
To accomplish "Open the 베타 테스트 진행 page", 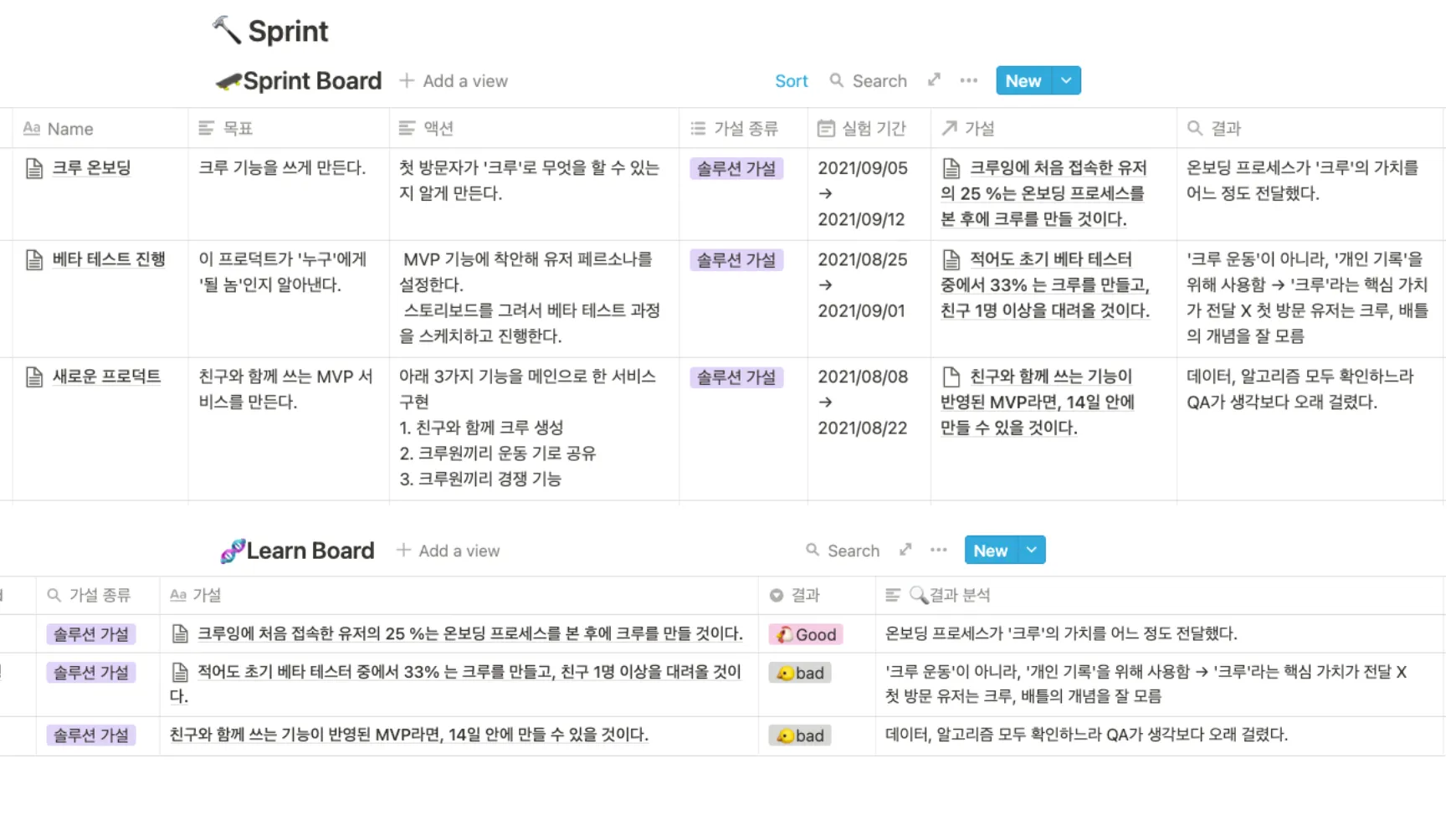I will pyautogui.click(x=109, y=259).
